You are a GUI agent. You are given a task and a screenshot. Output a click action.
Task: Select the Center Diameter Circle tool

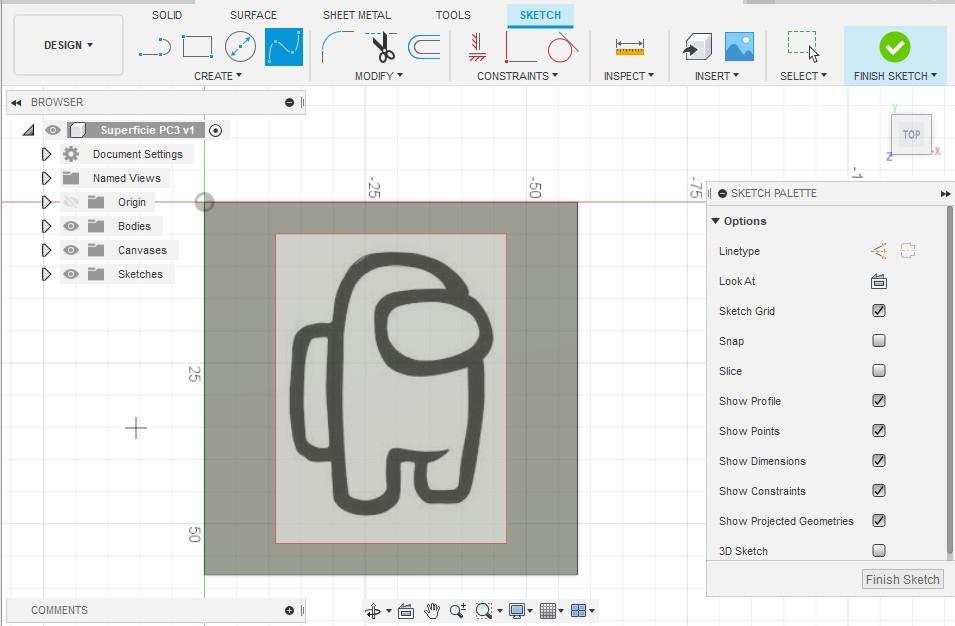pos(240,47)
